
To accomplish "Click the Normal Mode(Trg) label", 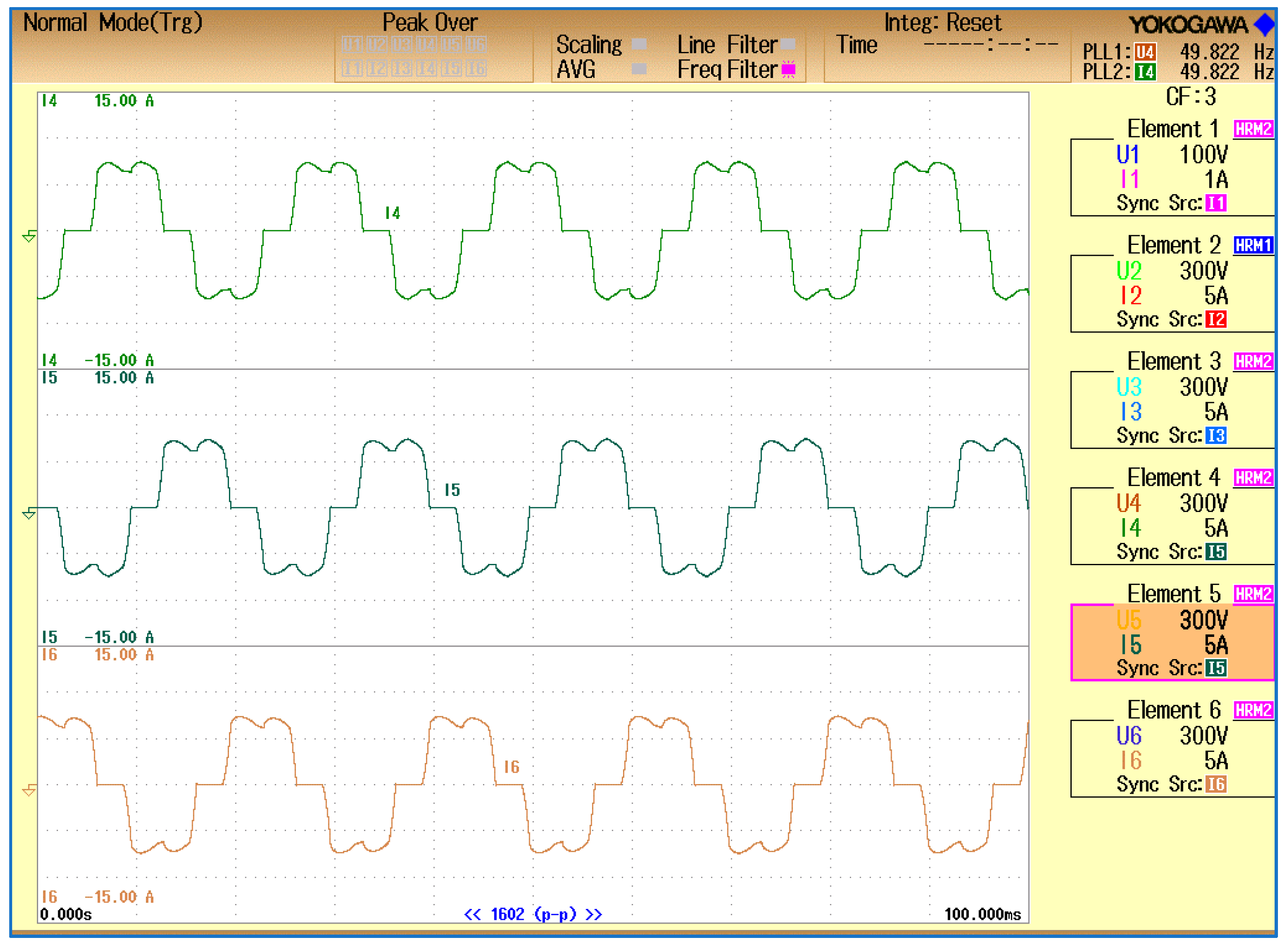I will coord(112,23).
